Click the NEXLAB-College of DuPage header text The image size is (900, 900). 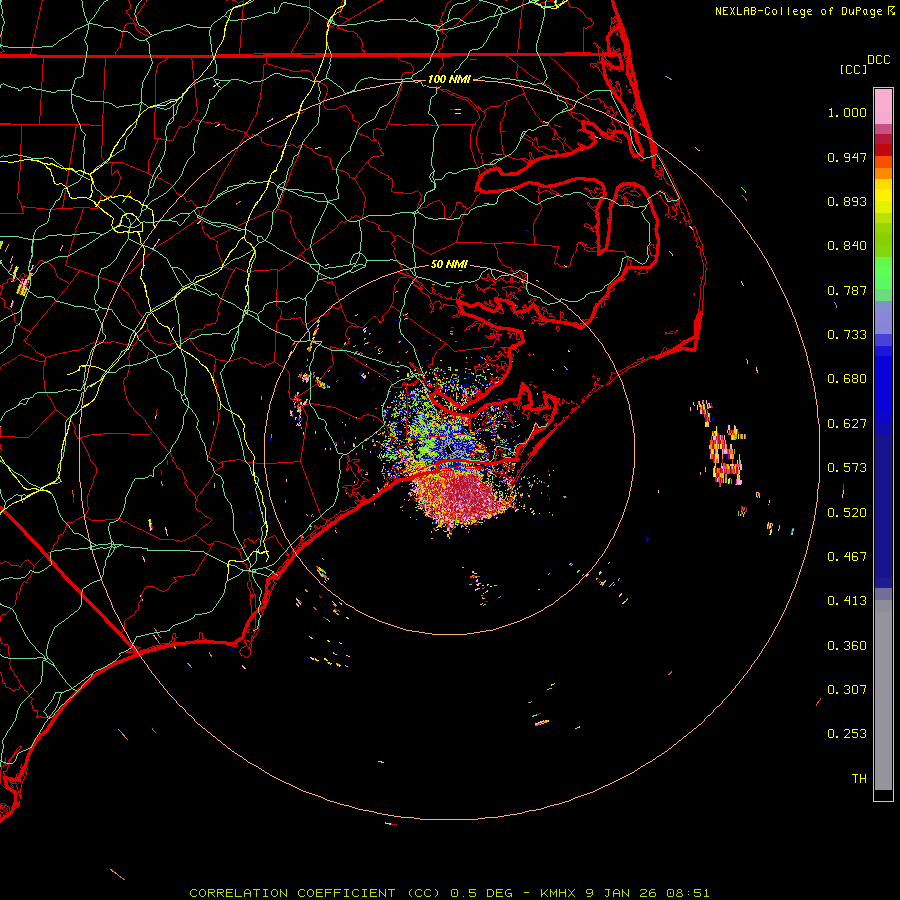click(798, 11)
